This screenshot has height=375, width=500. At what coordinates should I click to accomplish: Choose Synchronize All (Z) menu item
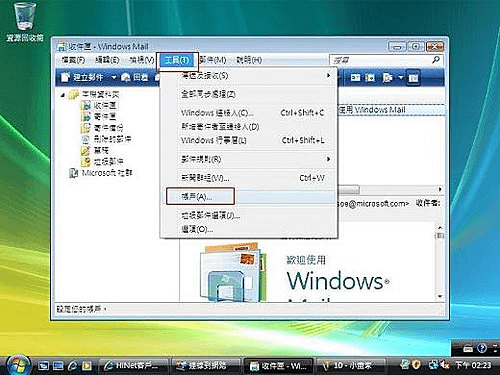(x=249, y=94)
